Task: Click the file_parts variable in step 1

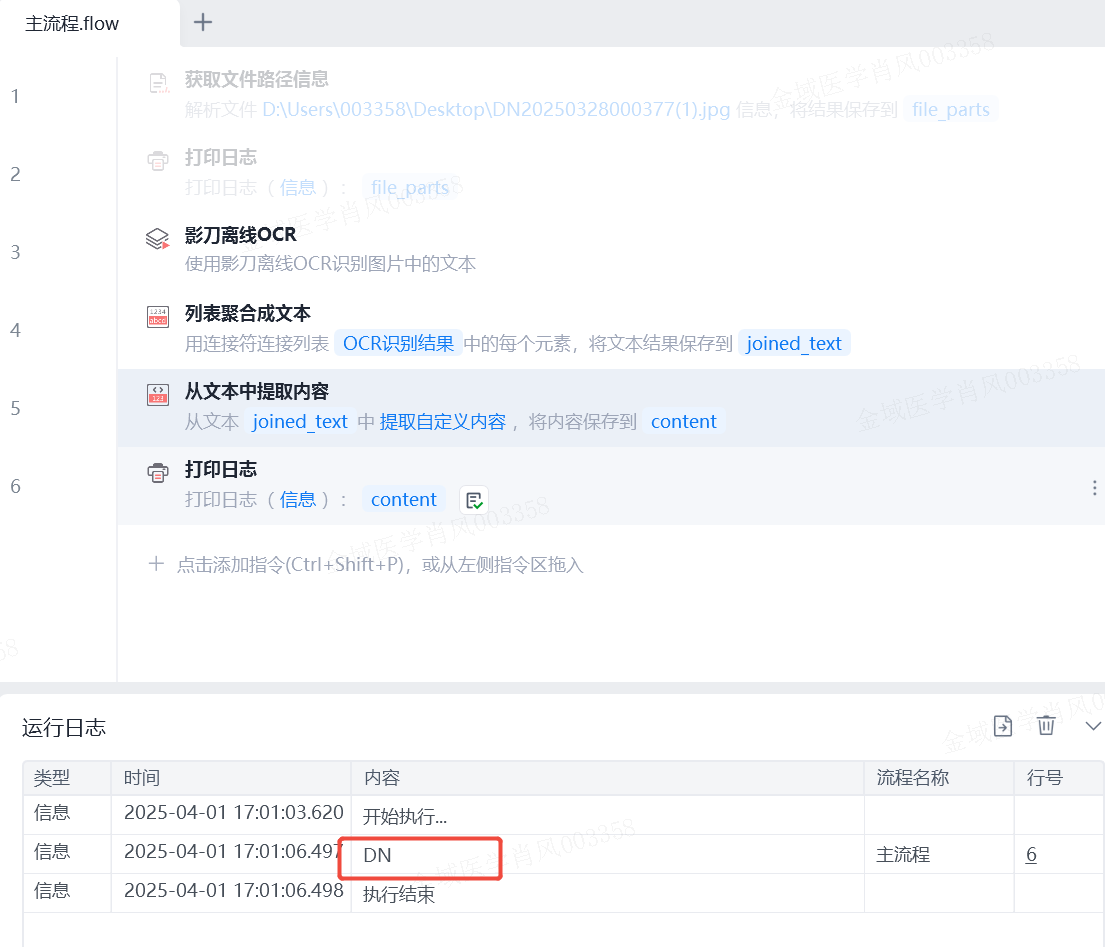Action: point(951,109)
